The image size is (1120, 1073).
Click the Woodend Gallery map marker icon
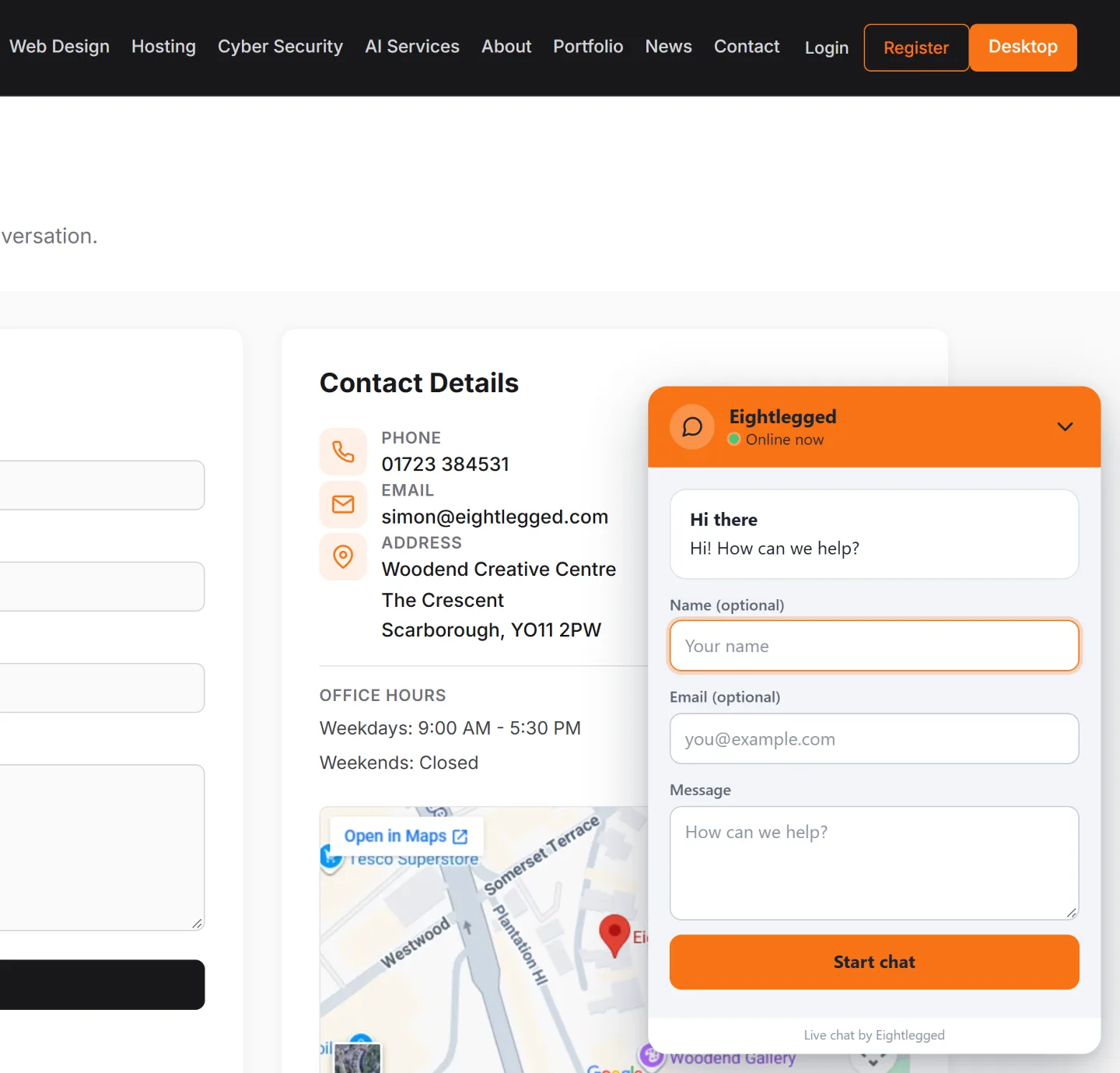[652, 1056]
